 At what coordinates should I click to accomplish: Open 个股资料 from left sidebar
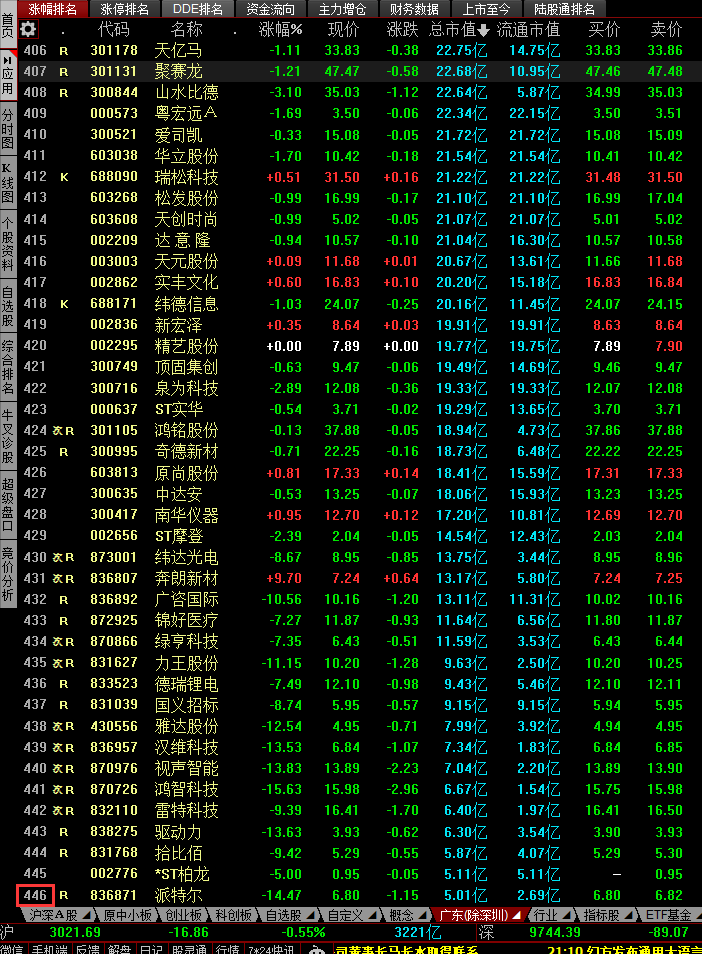[x=8, y=244]
